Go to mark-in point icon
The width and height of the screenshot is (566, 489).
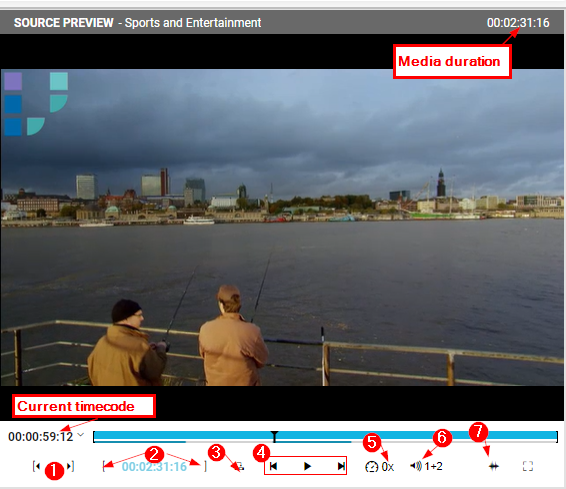pos(36,466)
